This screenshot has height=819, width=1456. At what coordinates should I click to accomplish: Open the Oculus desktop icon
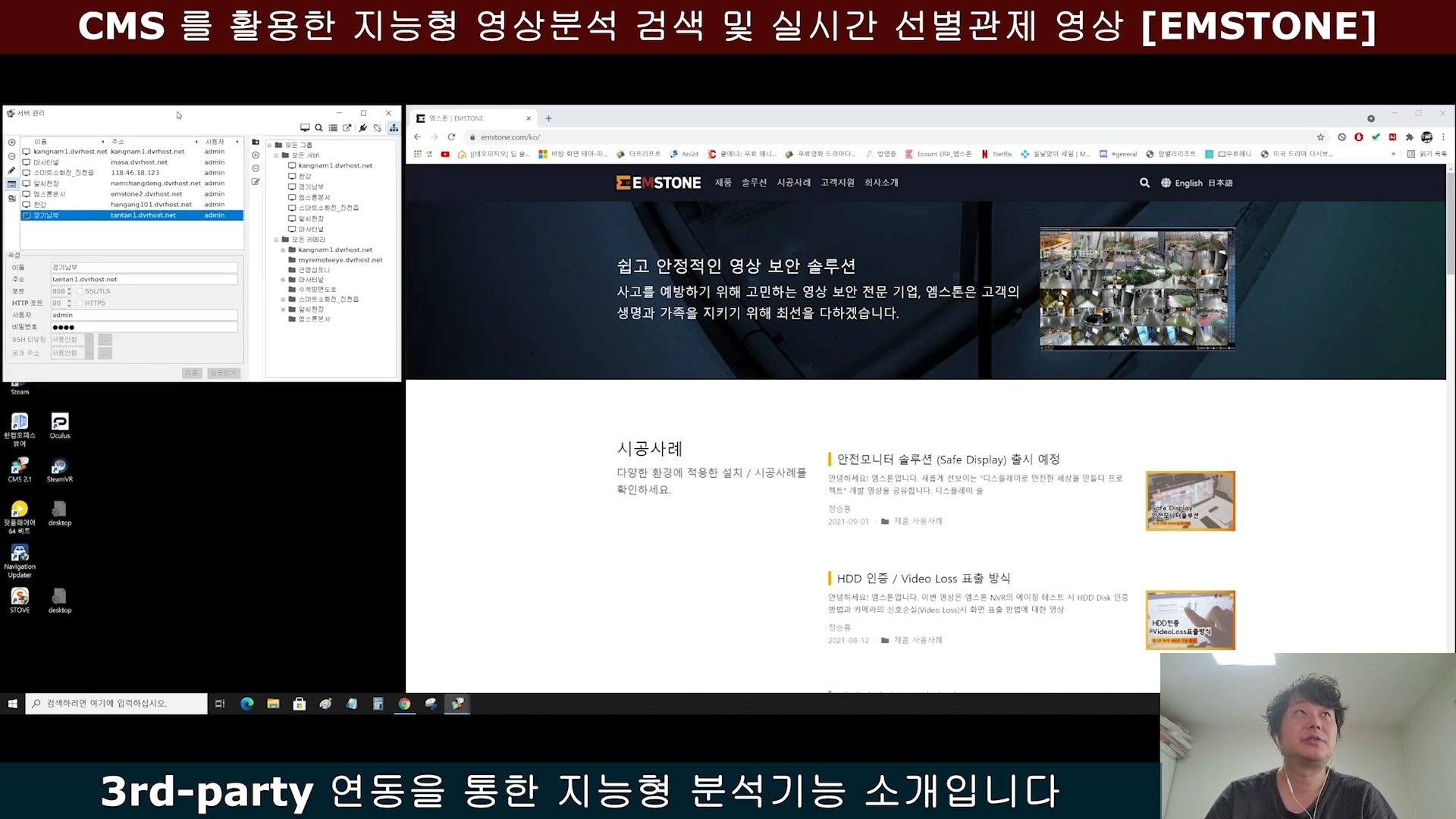coord(60,425)
